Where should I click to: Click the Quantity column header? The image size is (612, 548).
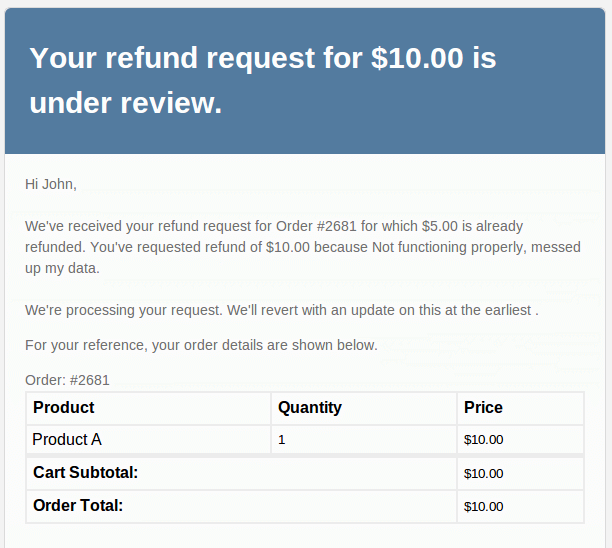(x=310, y=407)
